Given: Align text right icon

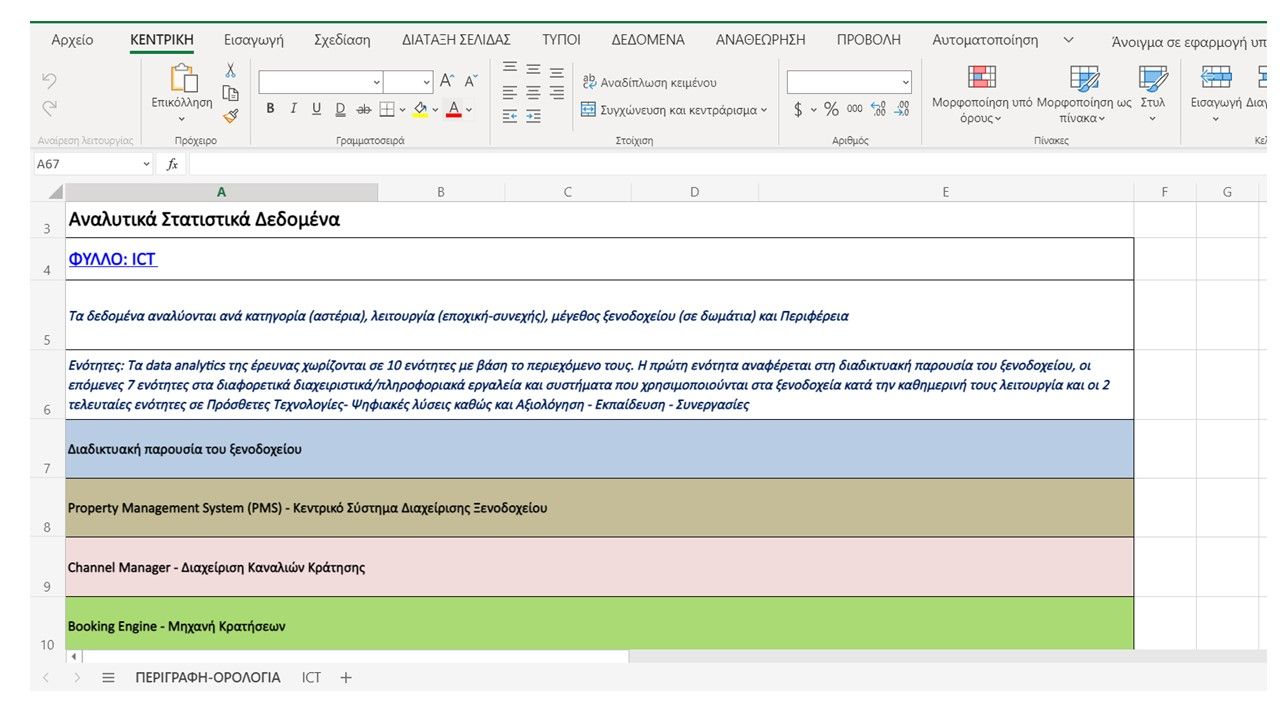Looking at the screenshot, I should click(557, 92).
